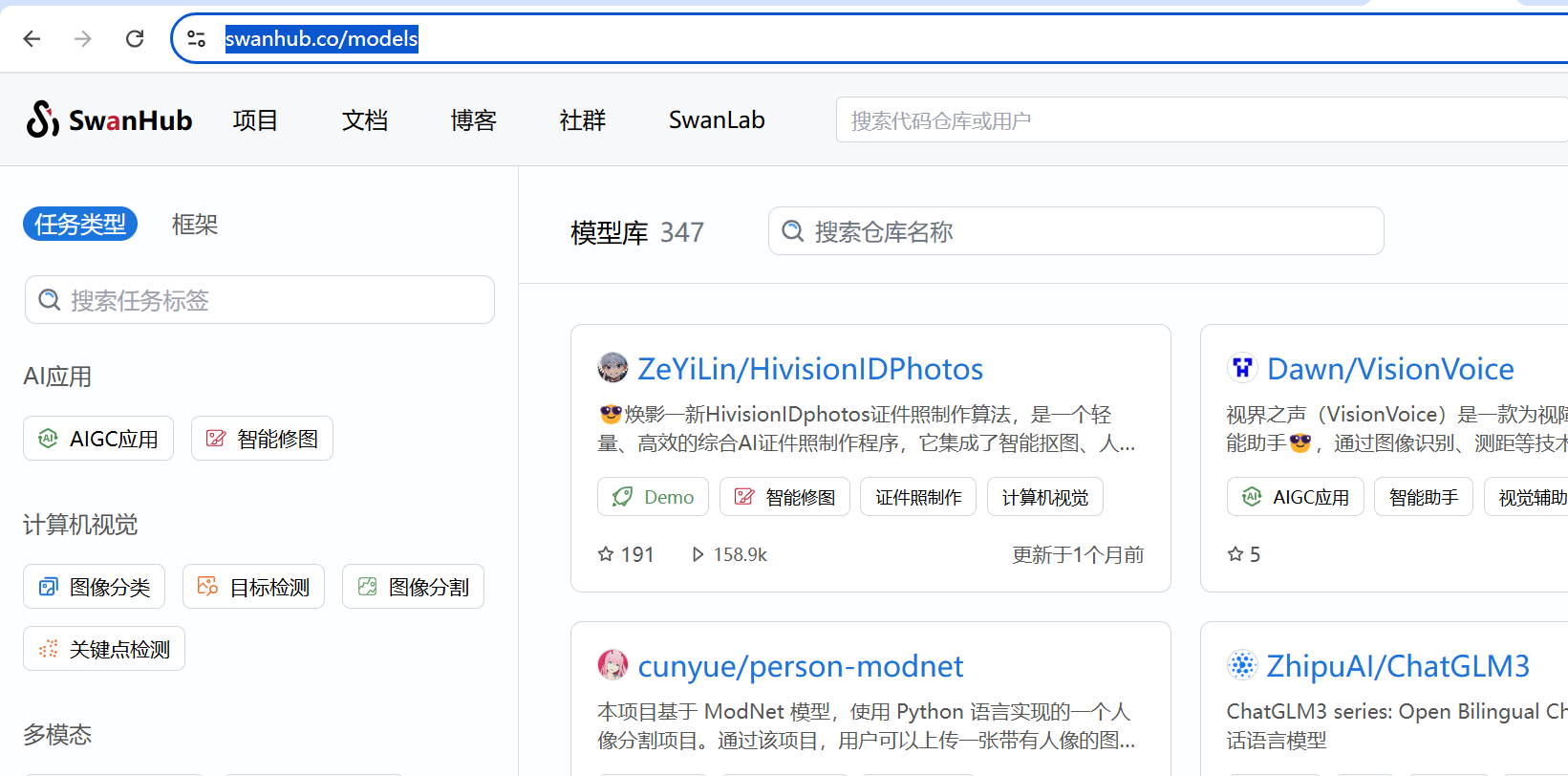Open the 社群 navigation item

[583, 119]
